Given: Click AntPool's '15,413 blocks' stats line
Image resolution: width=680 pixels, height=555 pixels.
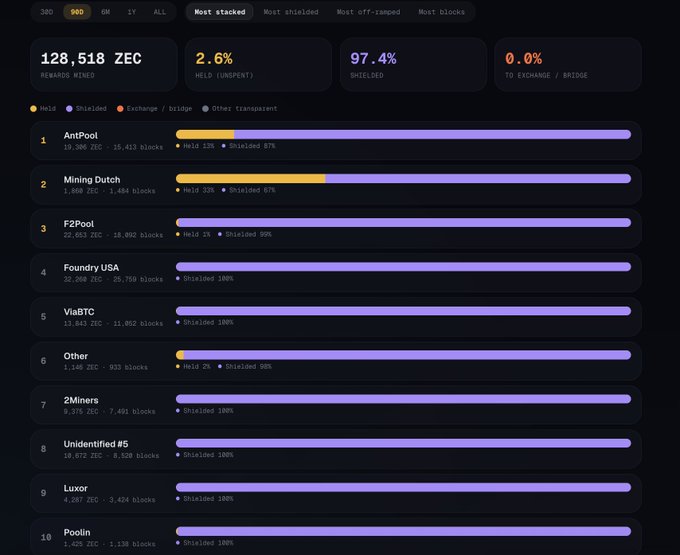Looking at the screenshot, I should [x=113, y=147].
